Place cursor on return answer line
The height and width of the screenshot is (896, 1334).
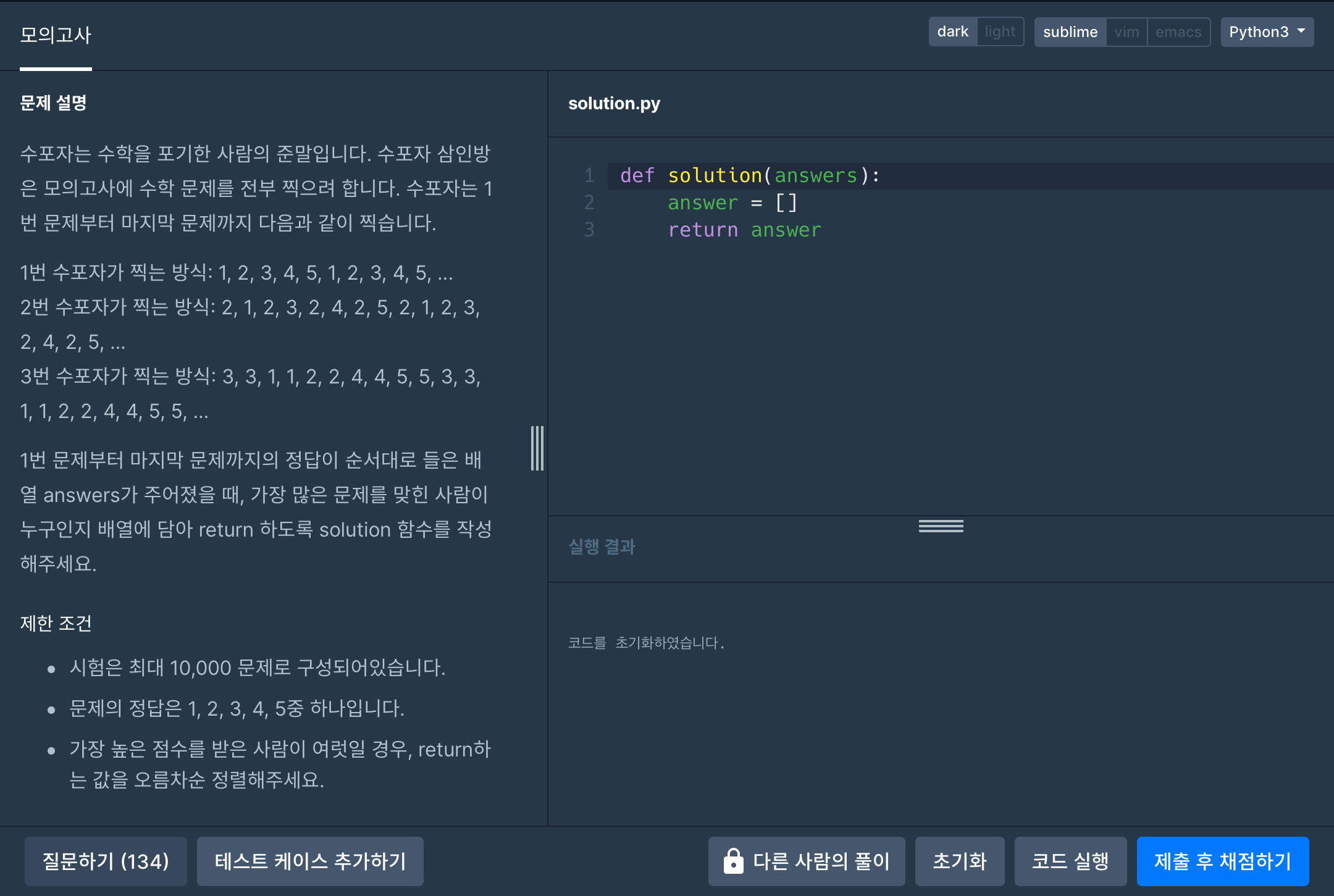(744, 230)
